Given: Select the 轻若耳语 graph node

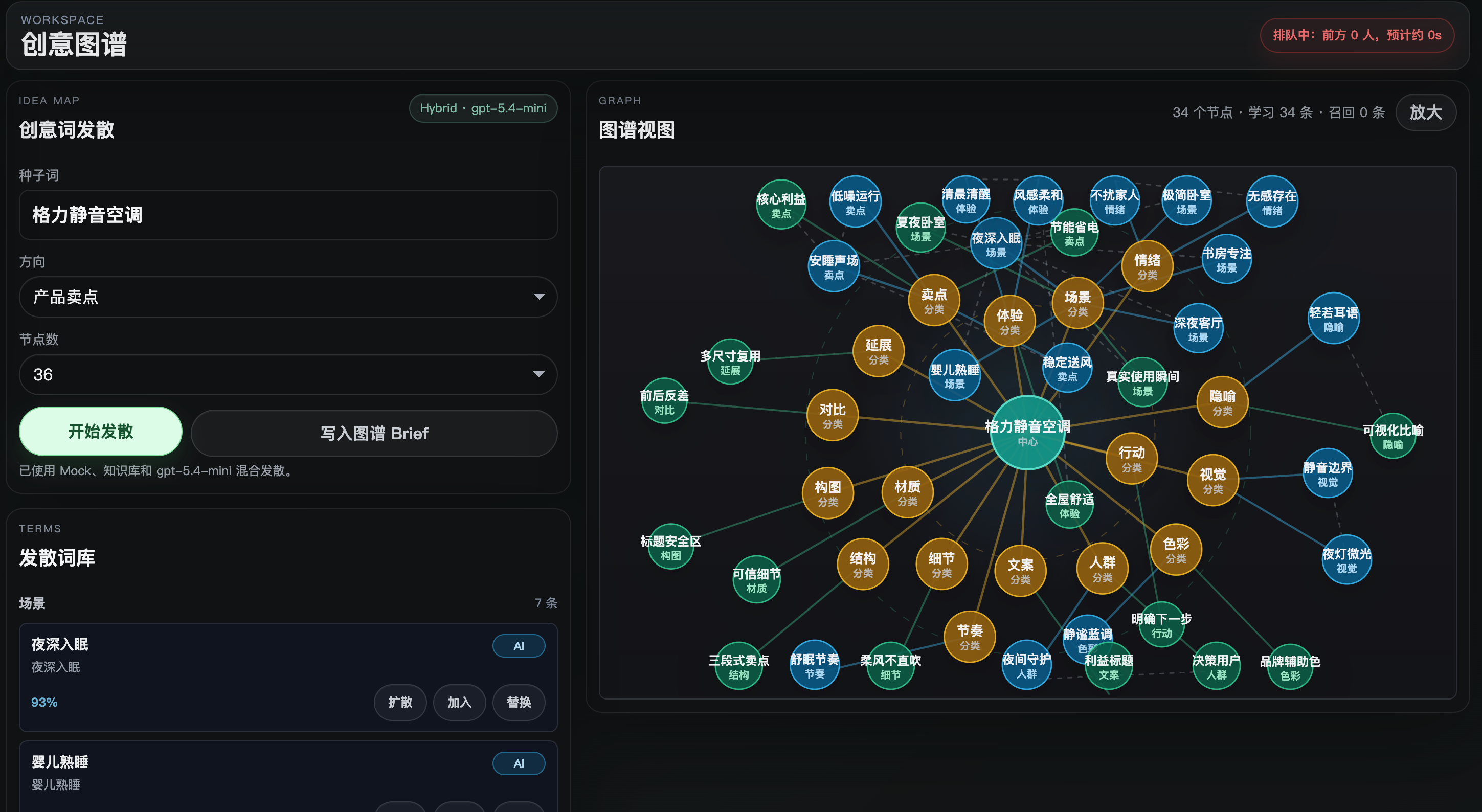Looking at the screenshot, I should pos(1334,318).
